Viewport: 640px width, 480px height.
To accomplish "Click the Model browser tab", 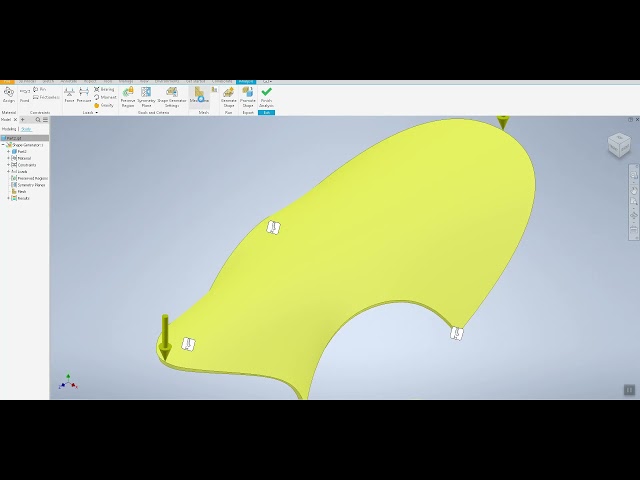I will pos(6,120).
